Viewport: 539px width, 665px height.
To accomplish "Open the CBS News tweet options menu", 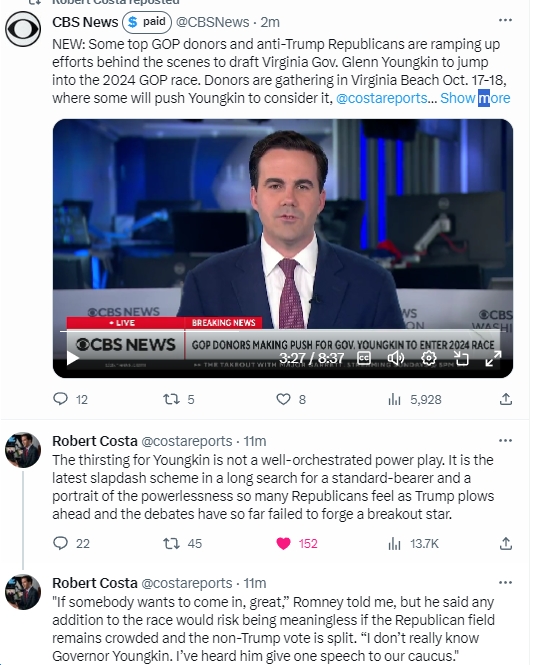I will click(505, 20).
